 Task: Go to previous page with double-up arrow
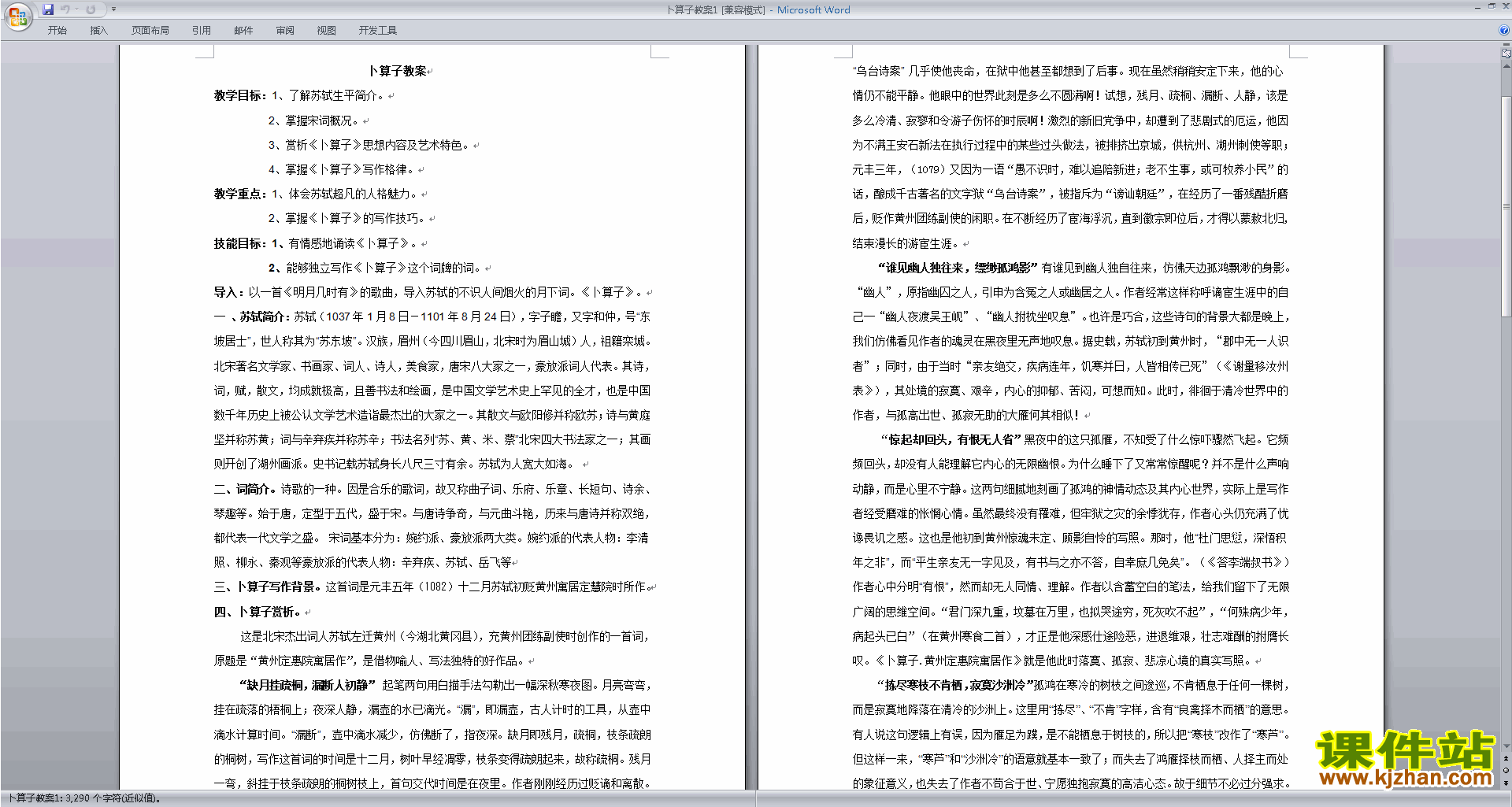[1506, 759]
